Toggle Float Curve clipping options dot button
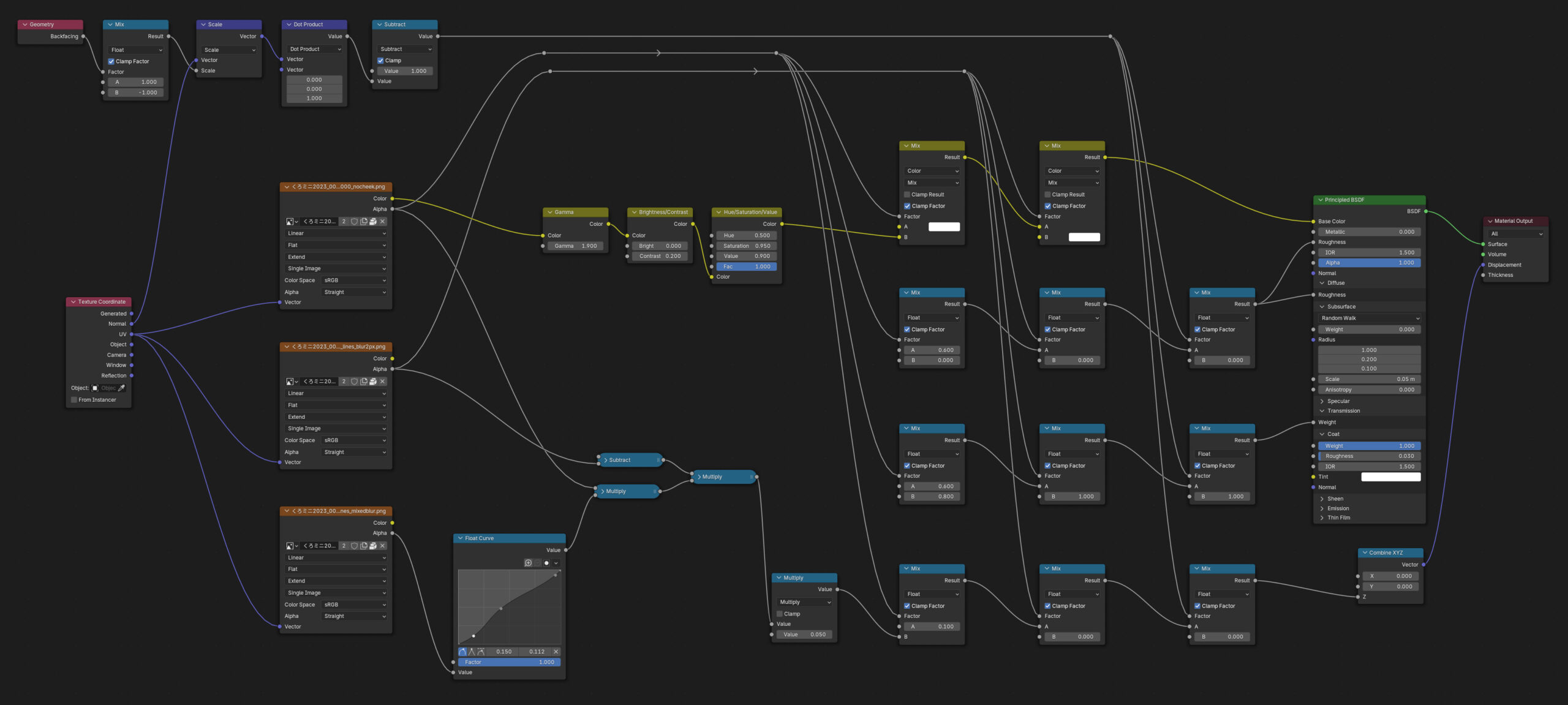This screenshot has width=1568, height=705. 546,563
